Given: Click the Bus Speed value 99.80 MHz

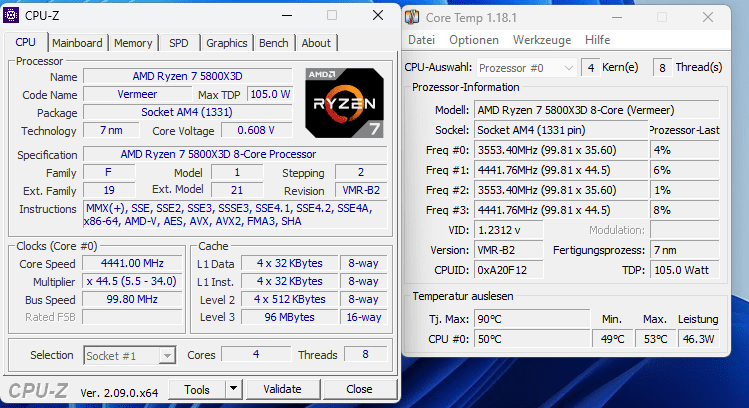Looking at the screenshot, I should coord(132,300).
